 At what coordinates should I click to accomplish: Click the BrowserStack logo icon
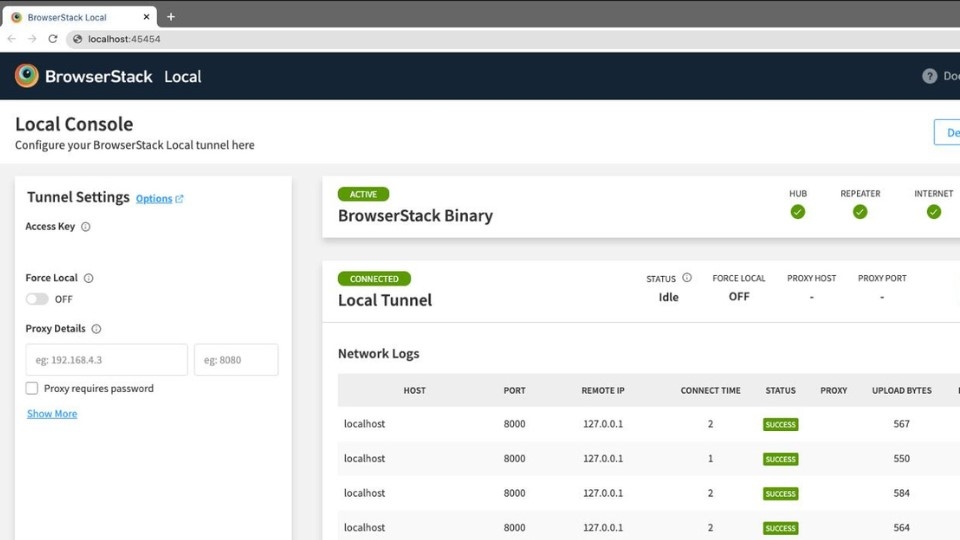pyautogui.click(x=26, y=75)
